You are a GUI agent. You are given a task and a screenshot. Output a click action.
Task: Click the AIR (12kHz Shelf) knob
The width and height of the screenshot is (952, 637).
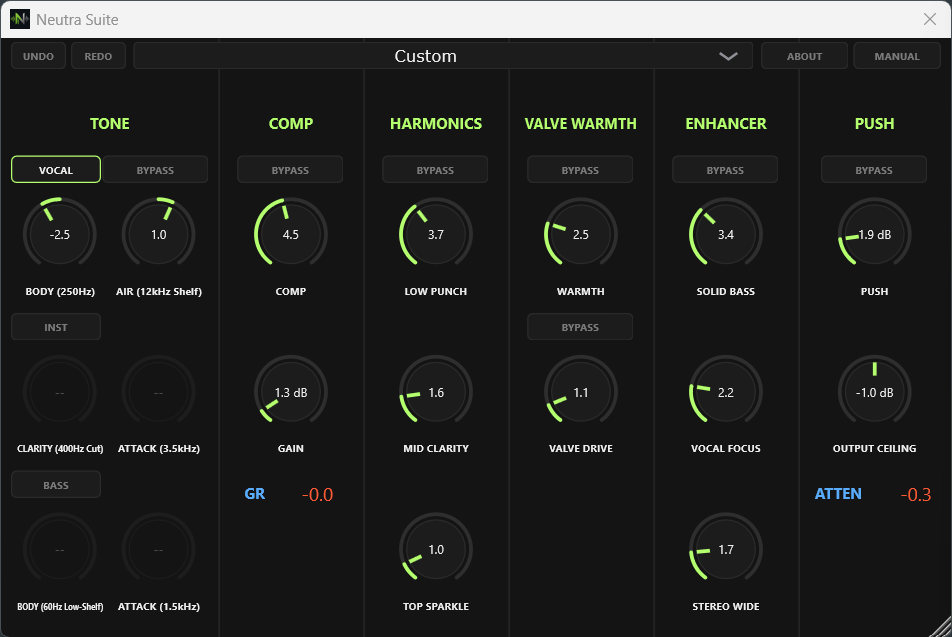pos(158,234)
